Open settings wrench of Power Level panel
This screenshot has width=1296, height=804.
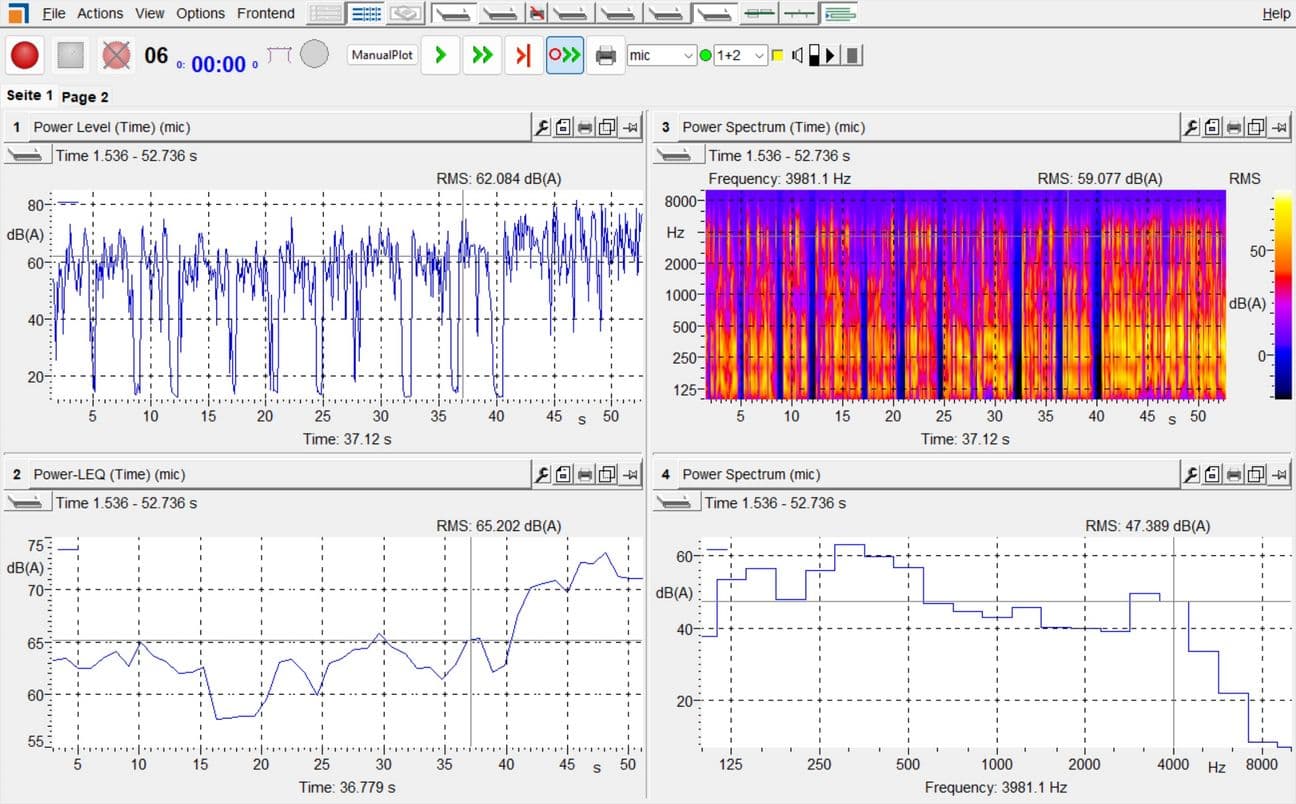tap(542, 127)
